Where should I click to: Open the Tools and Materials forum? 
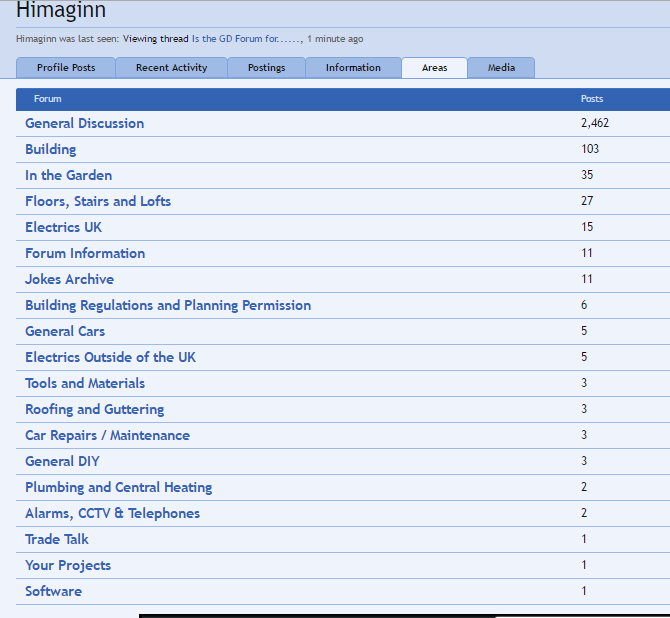tap(85, 383)
